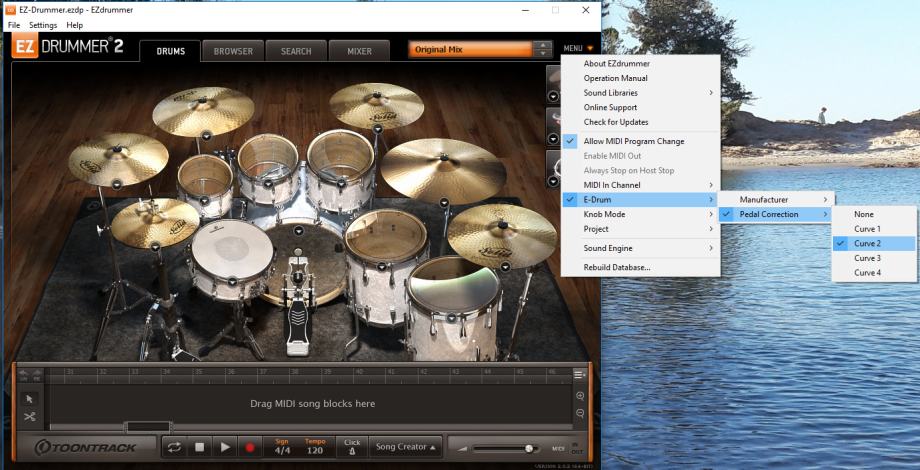Expand the Sound Libraries submenu

pos(641,93)
